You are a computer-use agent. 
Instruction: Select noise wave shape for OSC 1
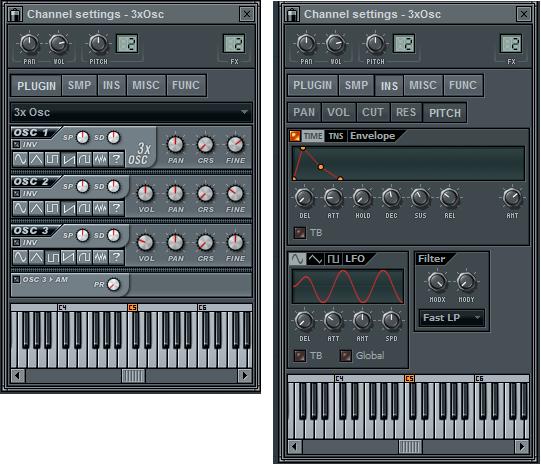(x=100, y=159)
